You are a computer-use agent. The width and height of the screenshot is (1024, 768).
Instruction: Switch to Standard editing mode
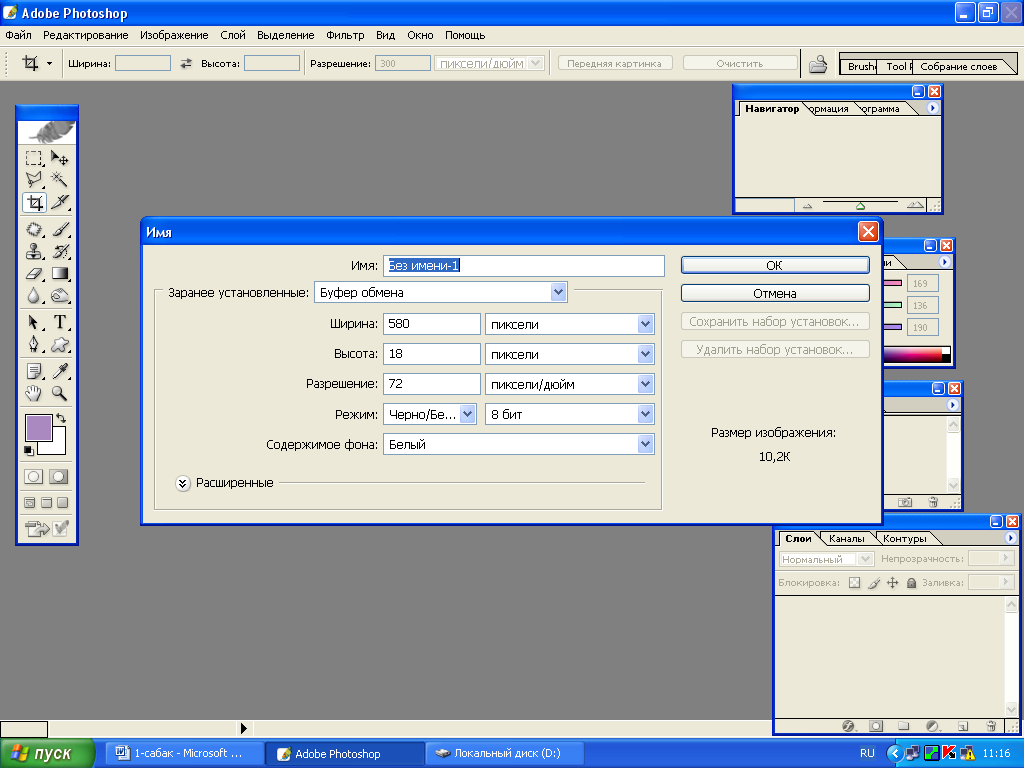pos(34,477)
